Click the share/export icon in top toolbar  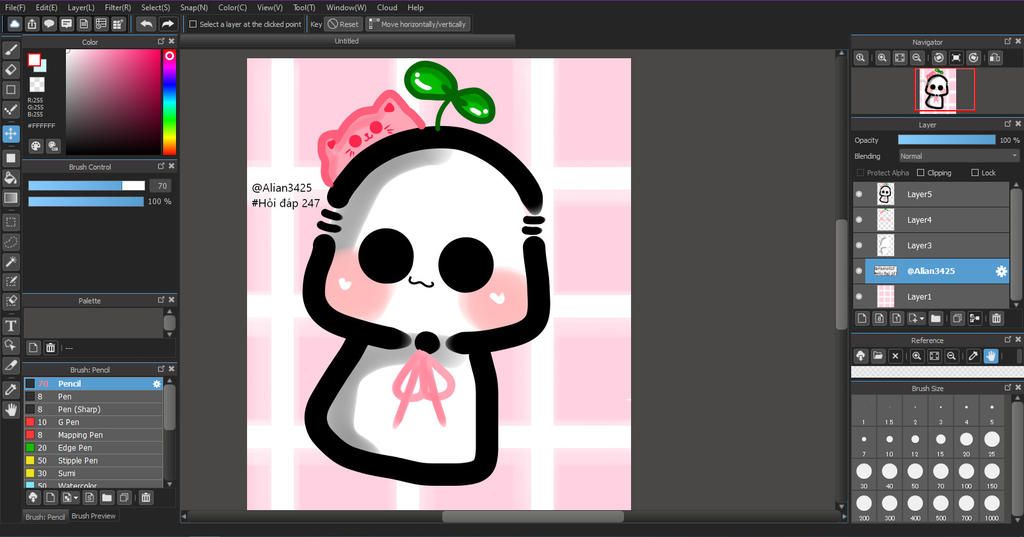[32, 24]
